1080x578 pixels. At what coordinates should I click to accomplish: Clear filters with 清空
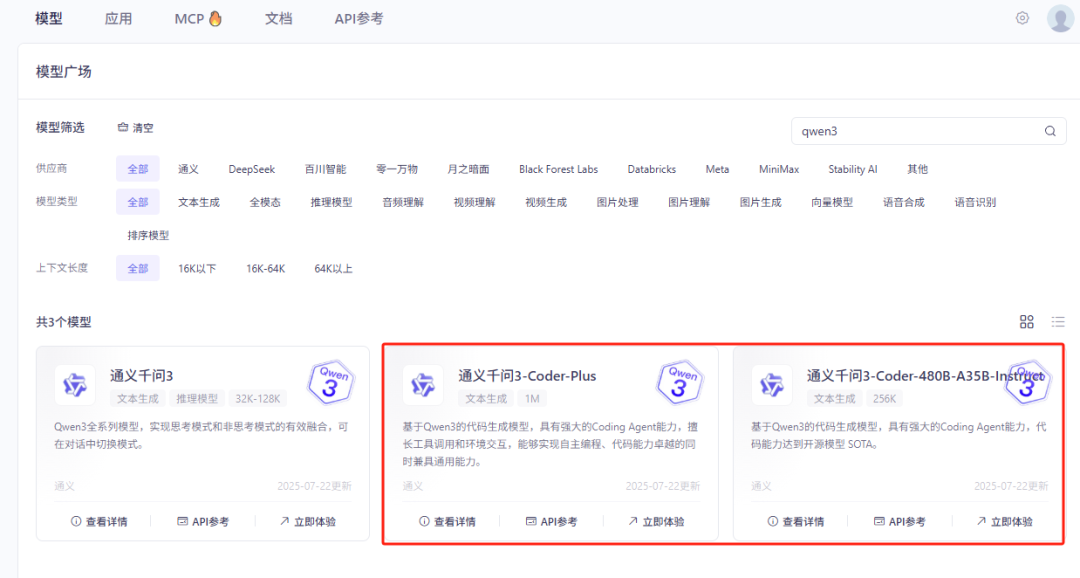click(136, 127)
